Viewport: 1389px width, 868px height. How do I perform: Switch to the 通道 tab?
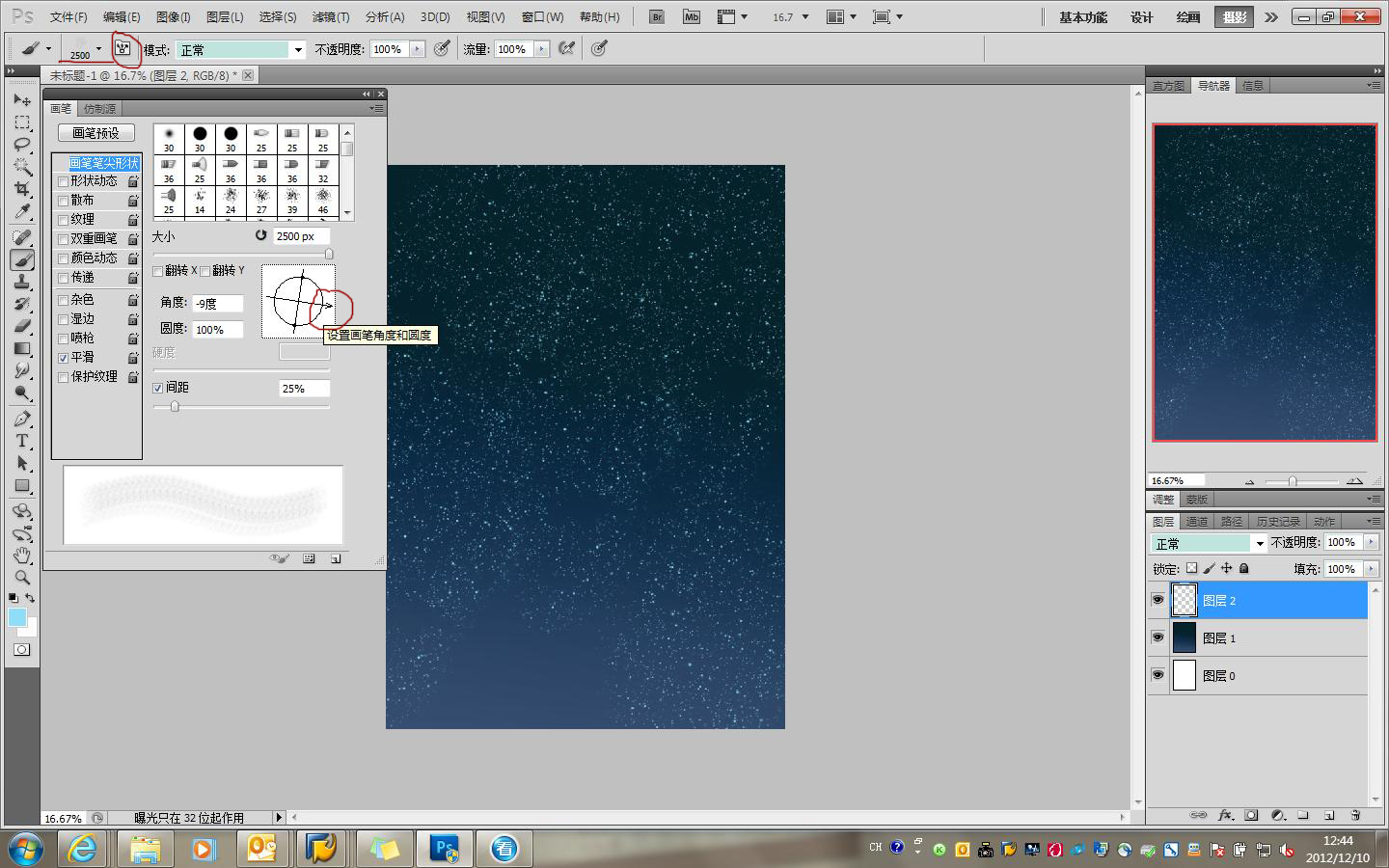1197,521
